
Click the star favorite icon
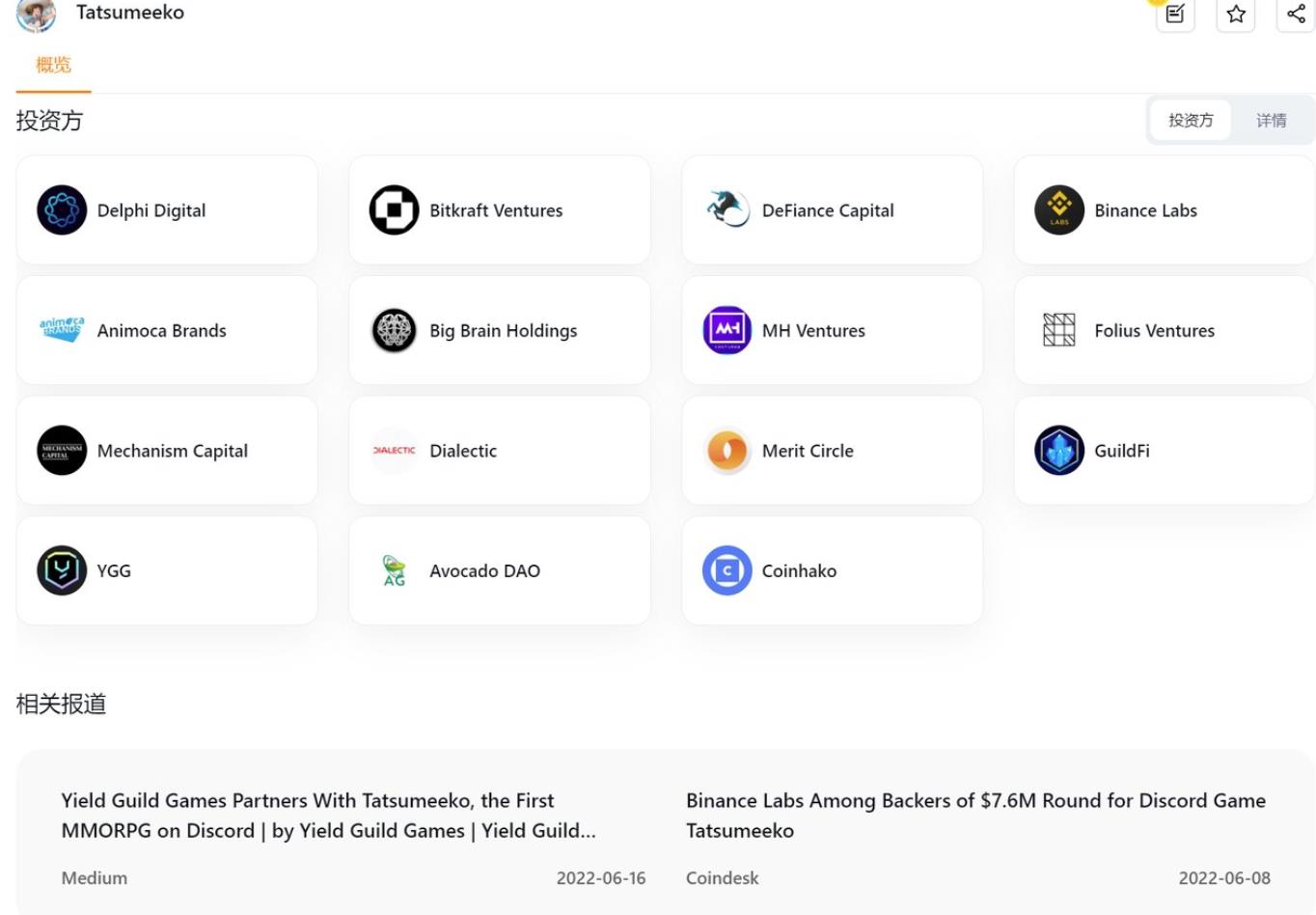(1236, 14)
